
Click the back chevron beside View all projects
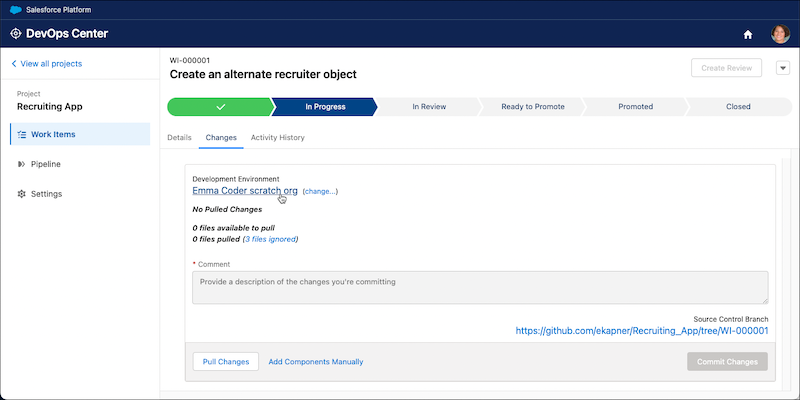click(14, 64)
